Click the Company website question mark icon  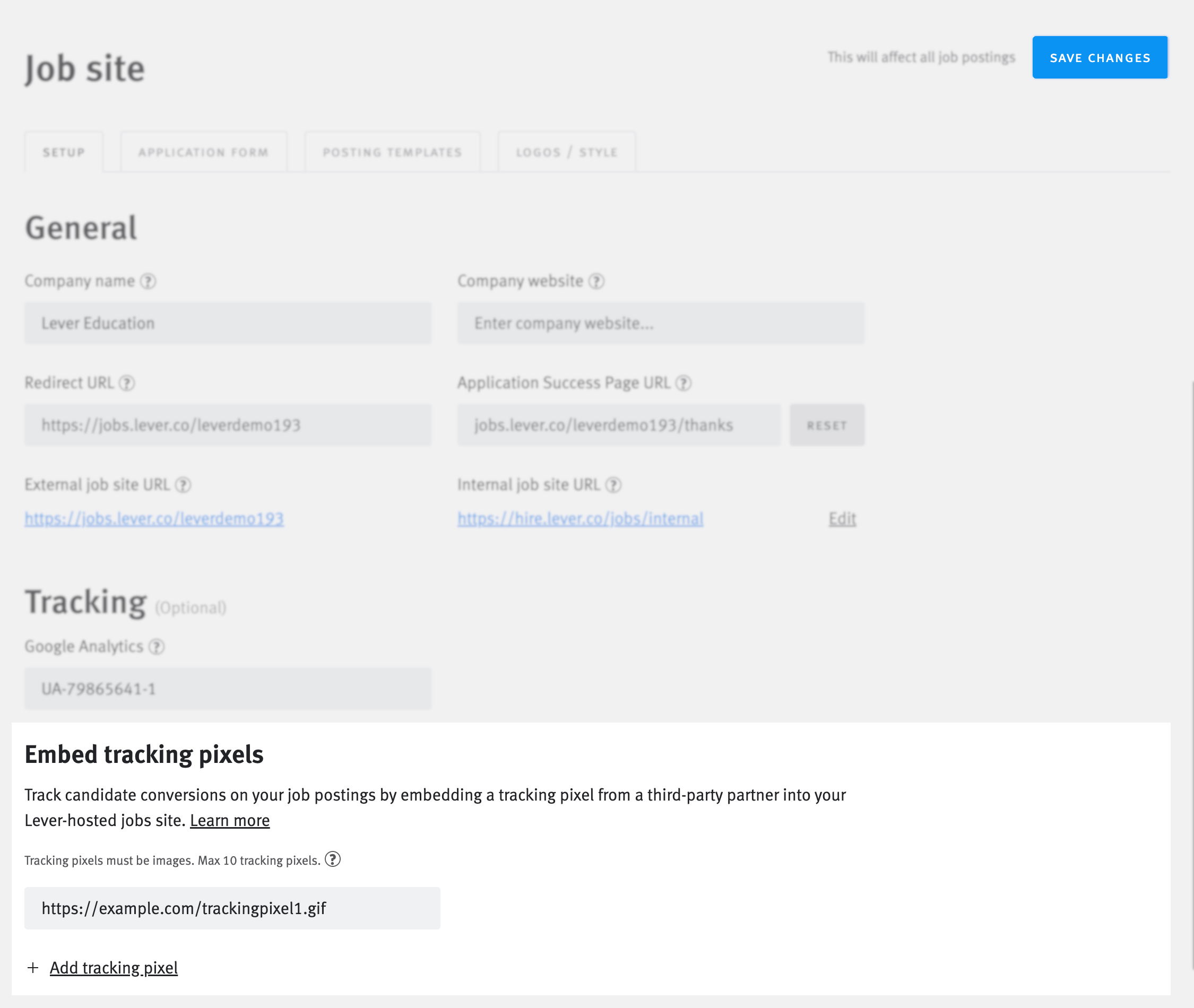coord(596,281)
